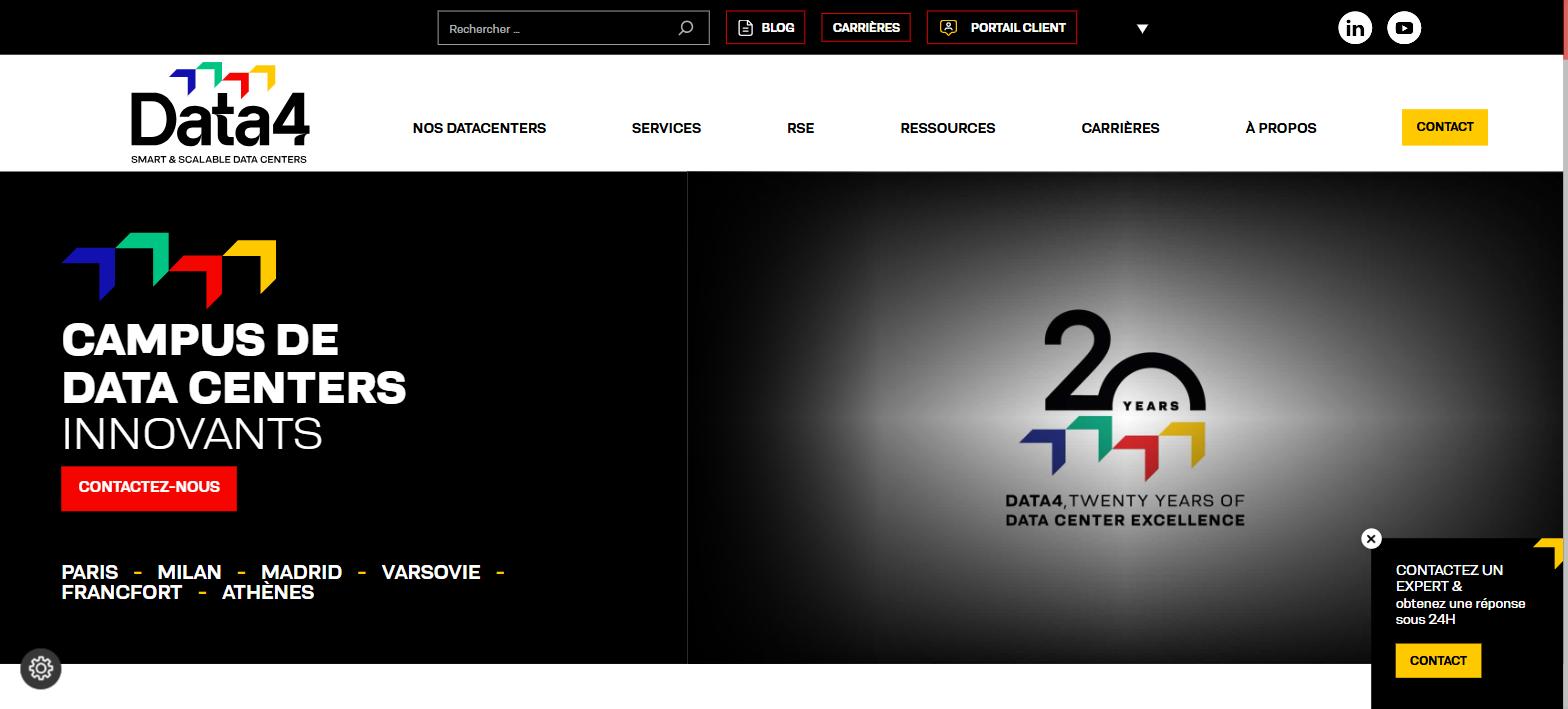Open the language dropdown arrow

click(x=1142, y=29)
